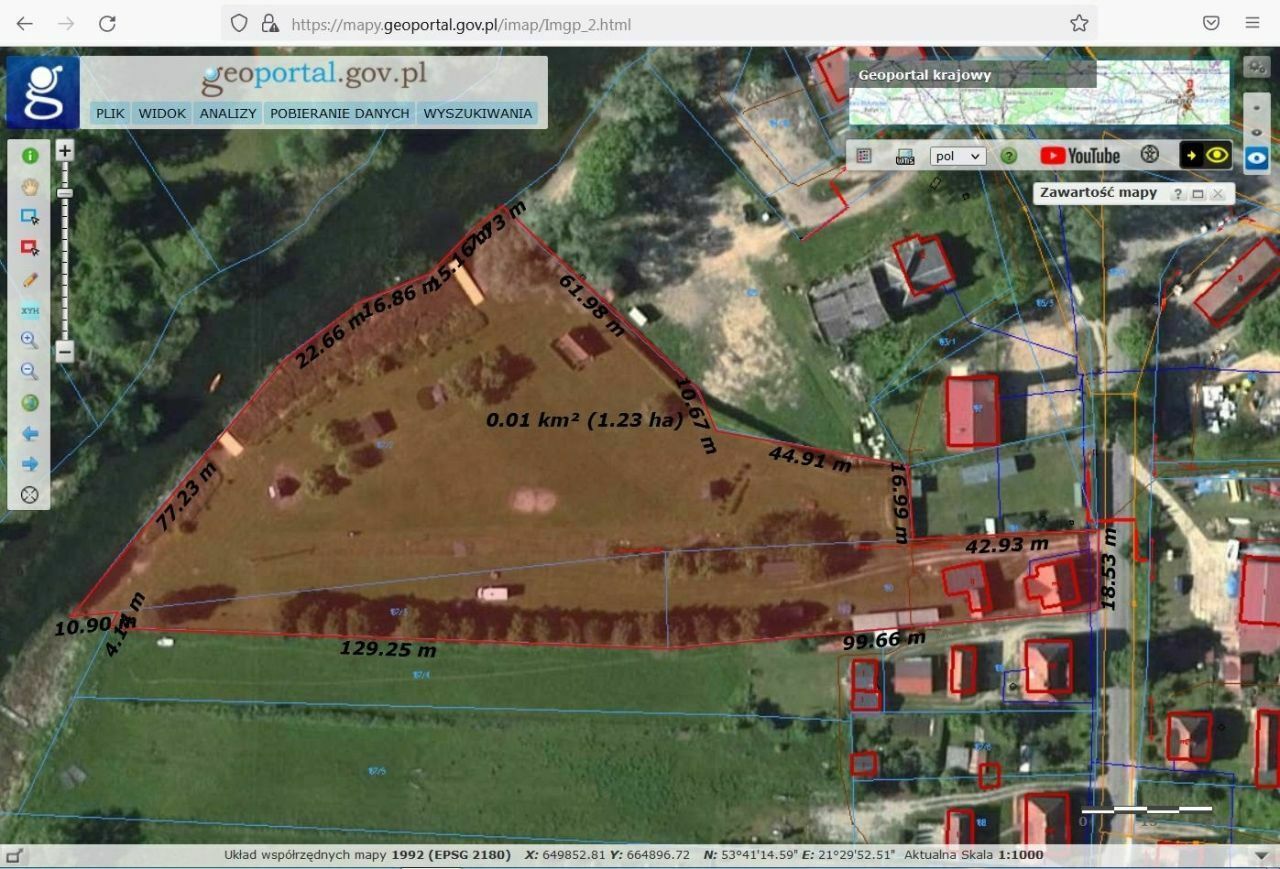Click the XYH coordinates tool

[30, 310]
